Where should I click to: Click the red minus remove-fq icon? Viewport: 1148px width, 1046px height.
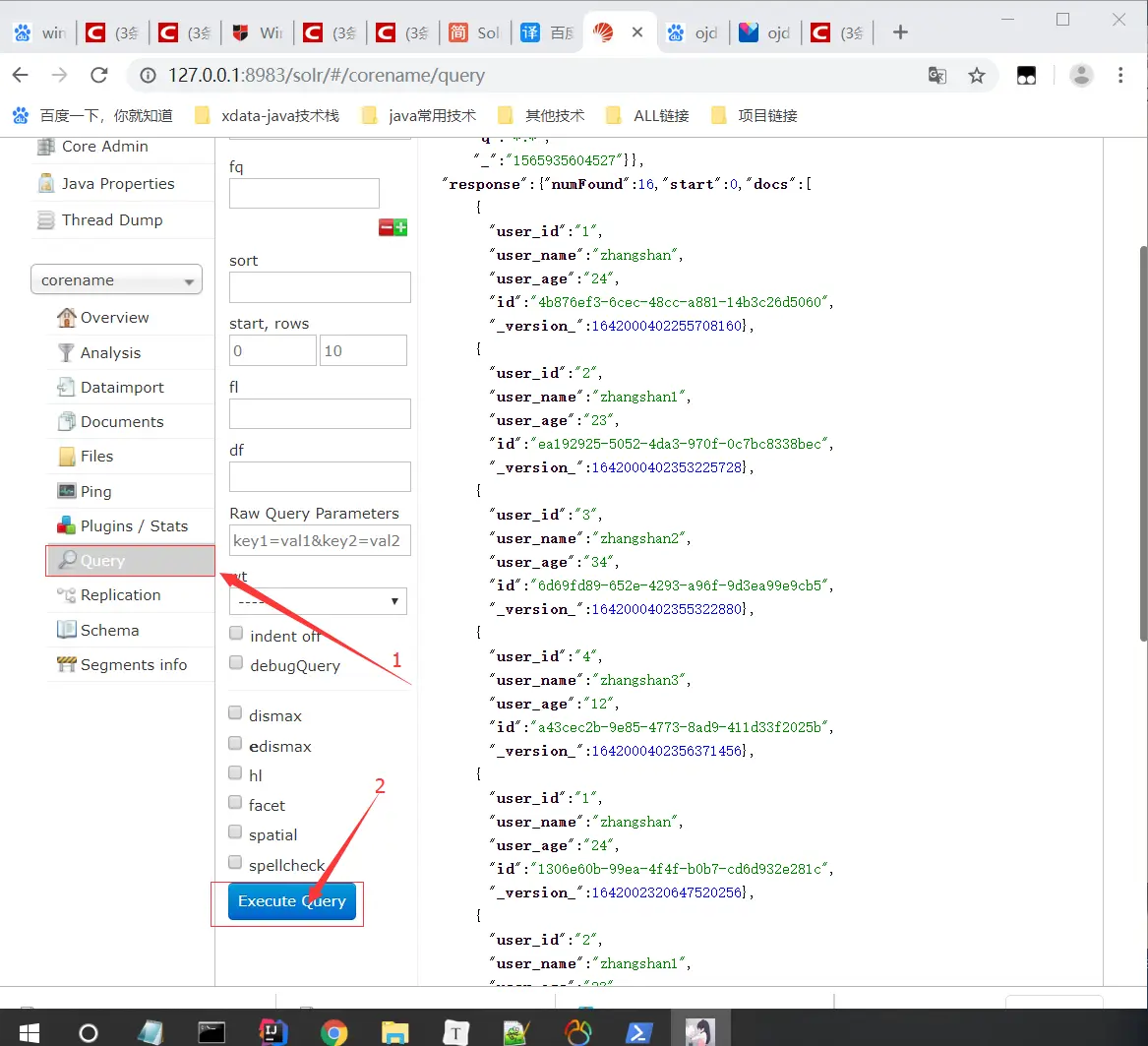point(386,228)
